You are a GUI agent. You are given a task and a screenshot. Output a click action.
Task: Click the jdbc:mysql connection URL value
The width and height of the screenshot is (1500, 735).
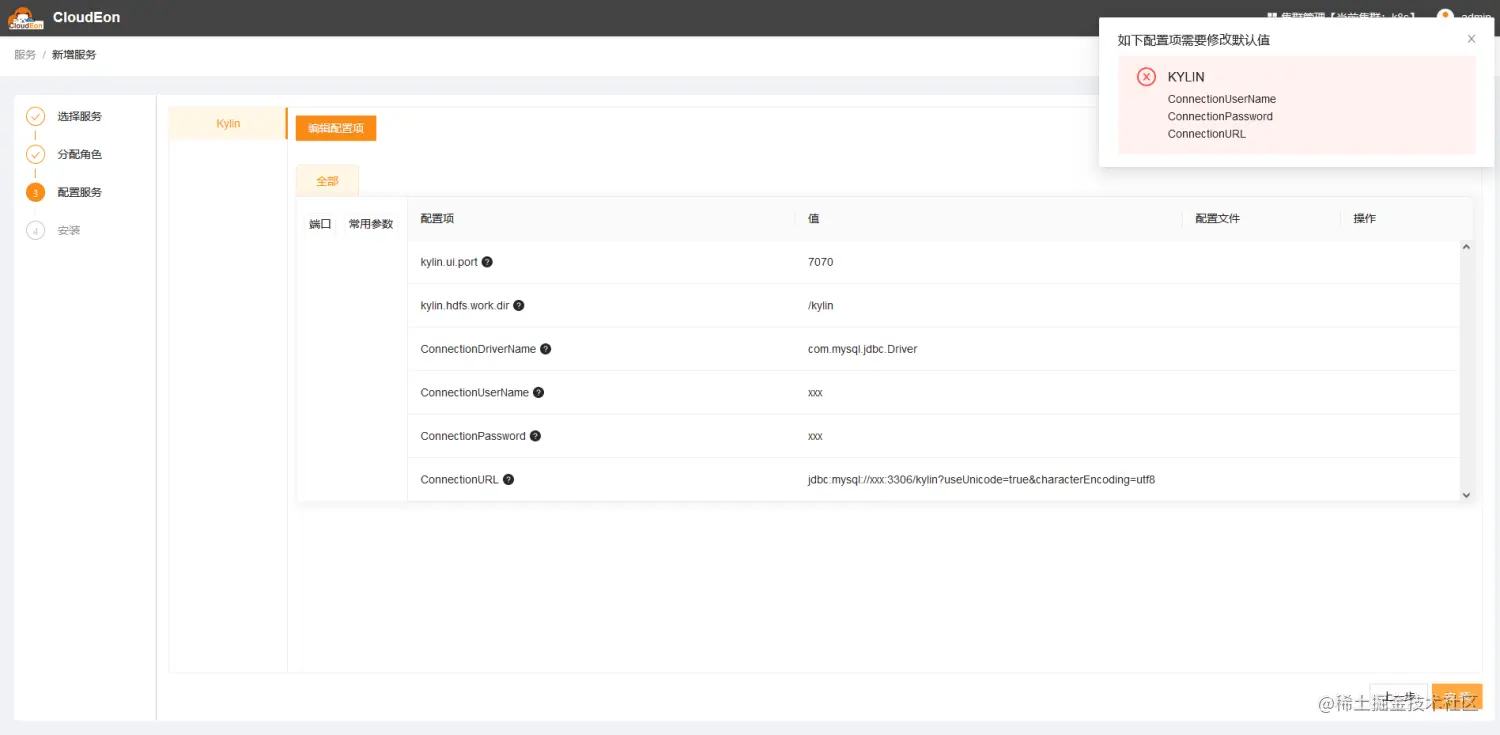click(x=981, y=480)
